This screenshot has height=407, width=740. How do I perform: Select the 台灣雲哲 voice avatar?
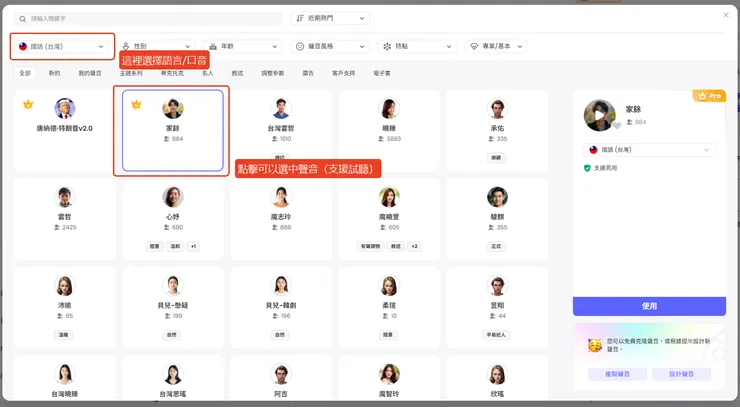point(281,109)
